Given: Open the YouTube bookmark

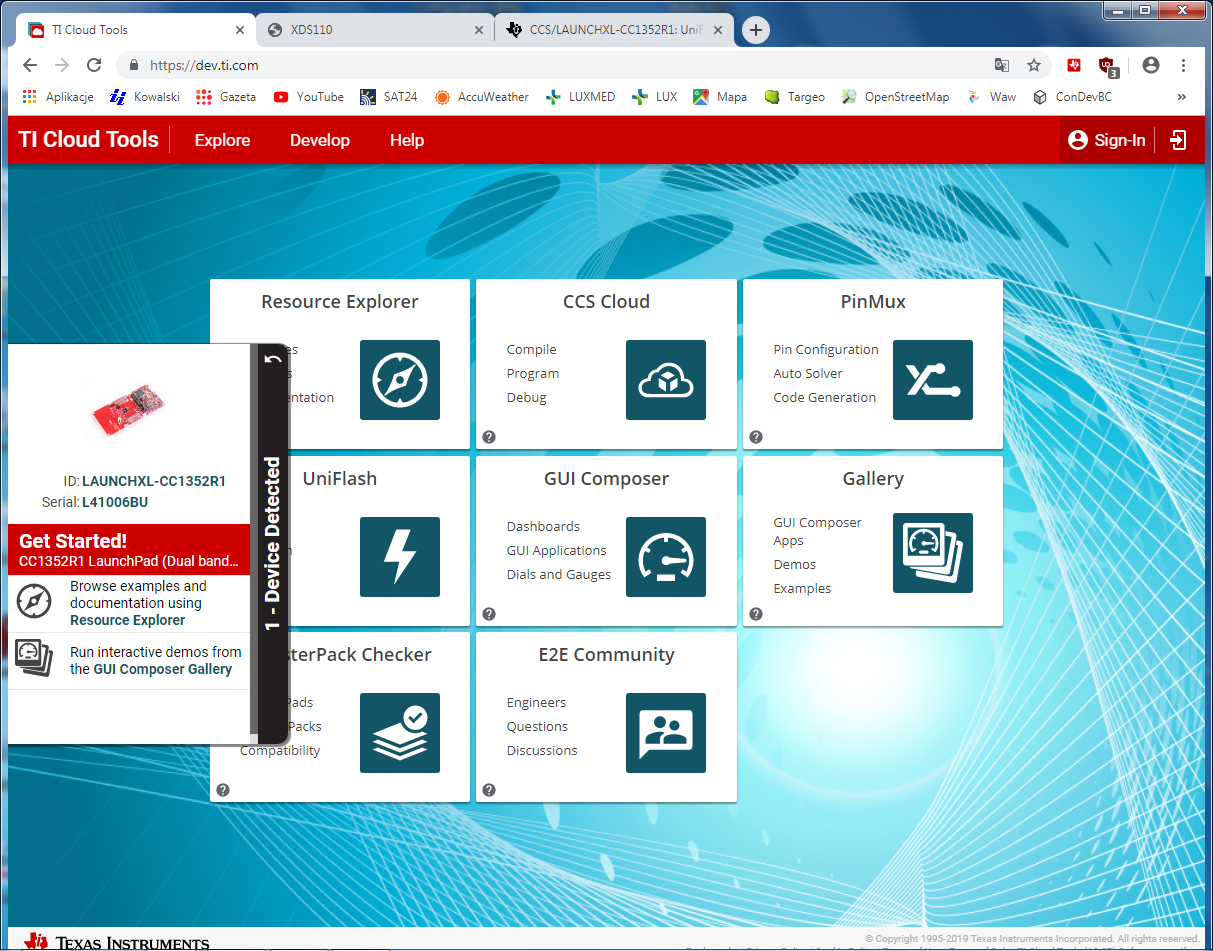Looking at the screenshot, I should click(308, 97).
